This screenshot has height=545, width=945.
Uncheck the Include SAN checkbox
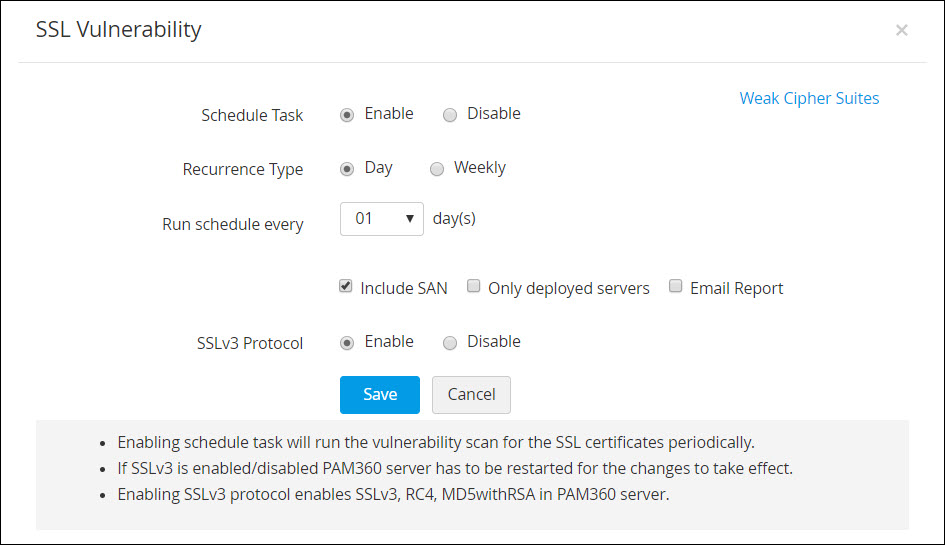click(346, 287)
